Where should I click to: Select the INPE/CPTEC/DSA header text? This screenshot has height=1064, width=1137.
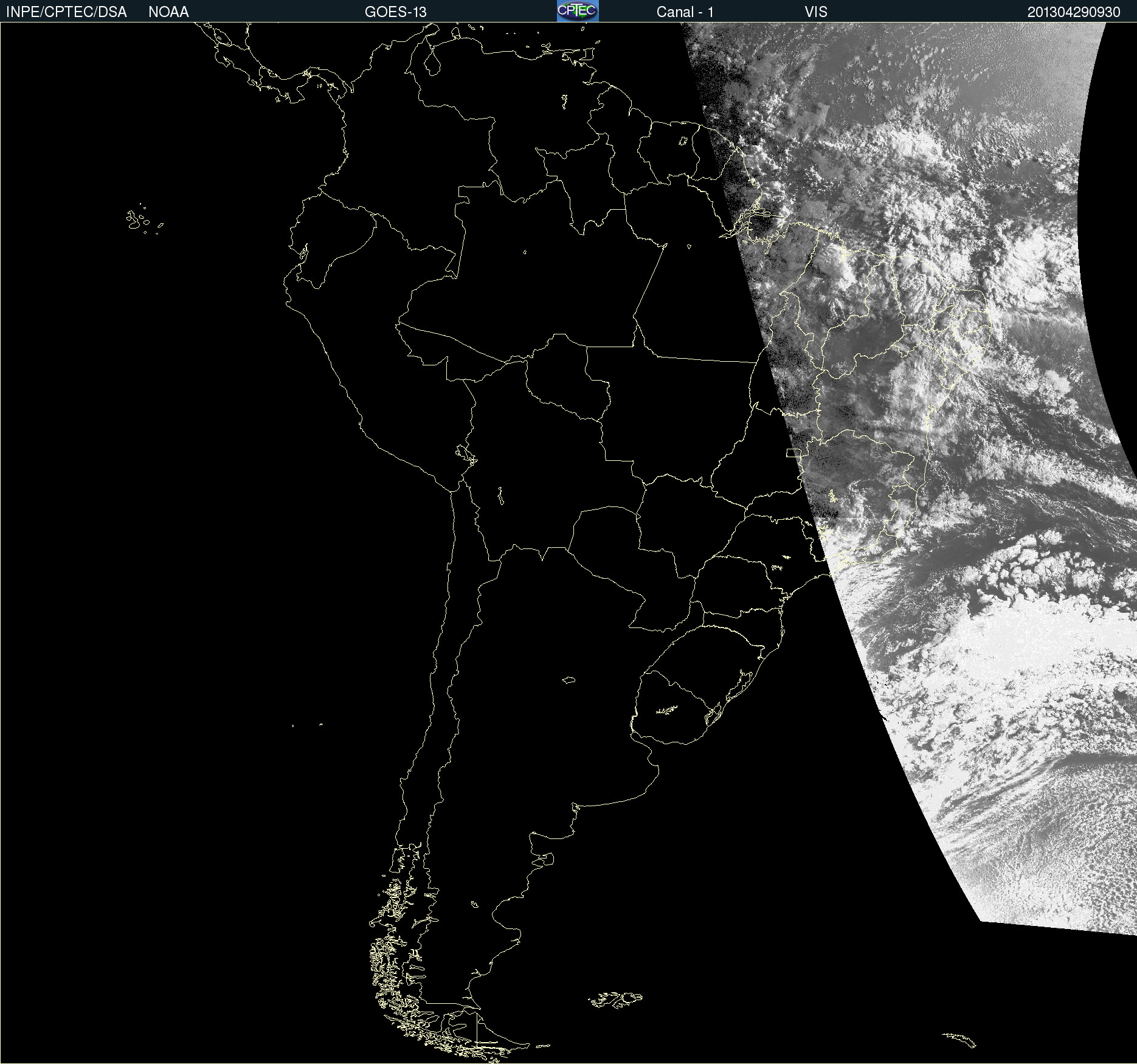coord(66,12)
